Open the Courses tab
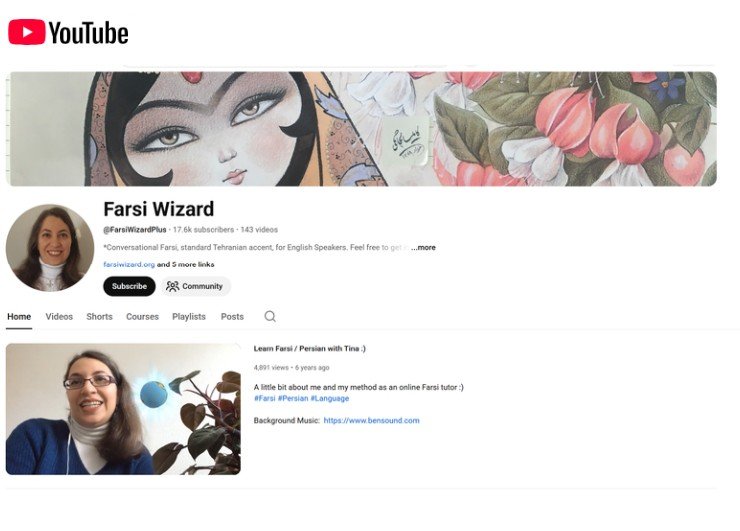 pyautogui.click(x=142, y=317)
